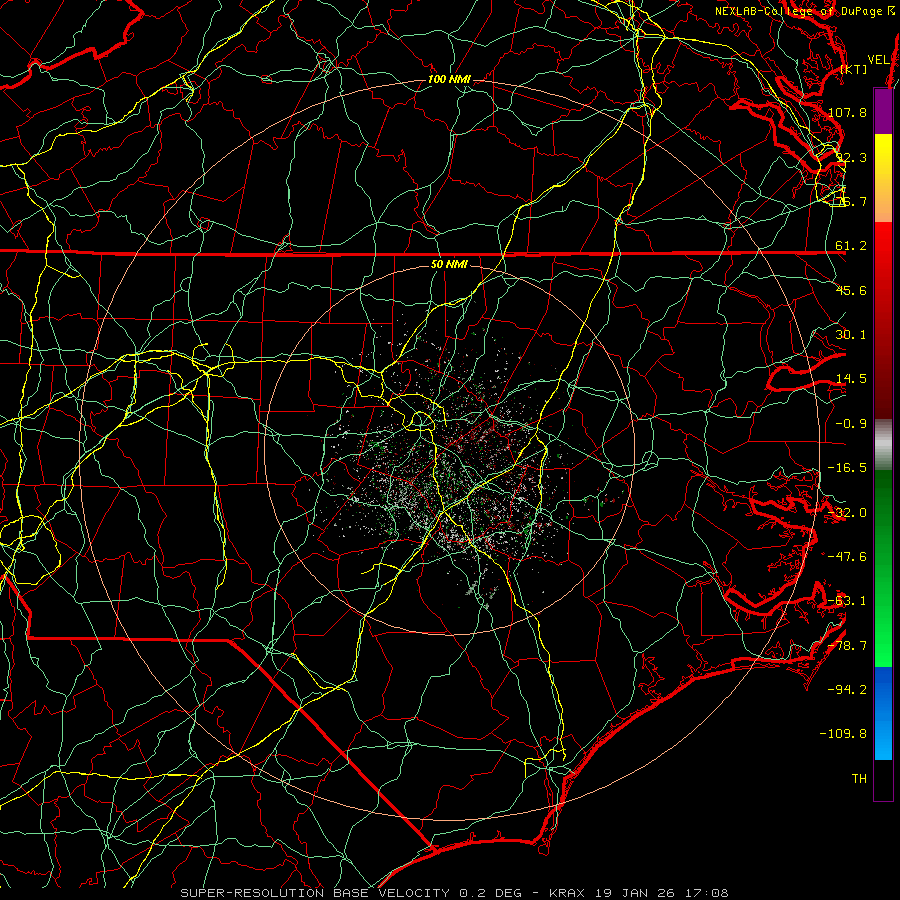Image resolution: width=900 pixels, height=900 pixels.
Task: Click the TH threshold label
Action: (859, 779)
